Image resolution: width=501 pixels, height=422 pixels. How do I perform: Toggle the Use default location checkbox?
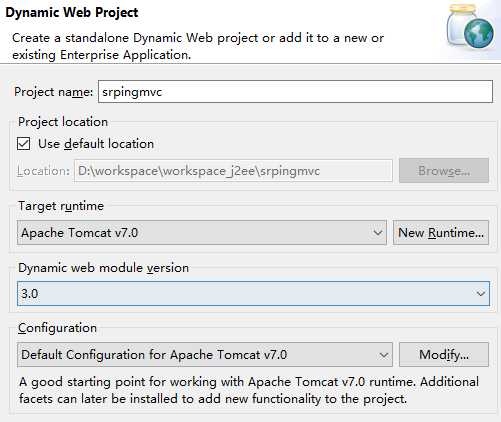24,144
